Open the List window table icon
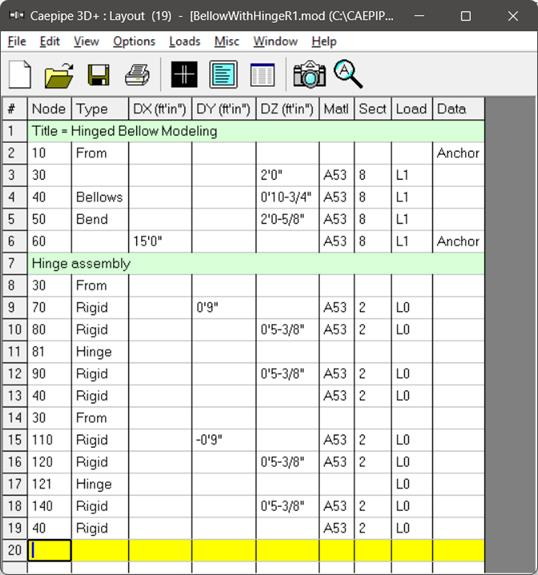This screenshot has height=575, width=538. [x=262, y=75]
